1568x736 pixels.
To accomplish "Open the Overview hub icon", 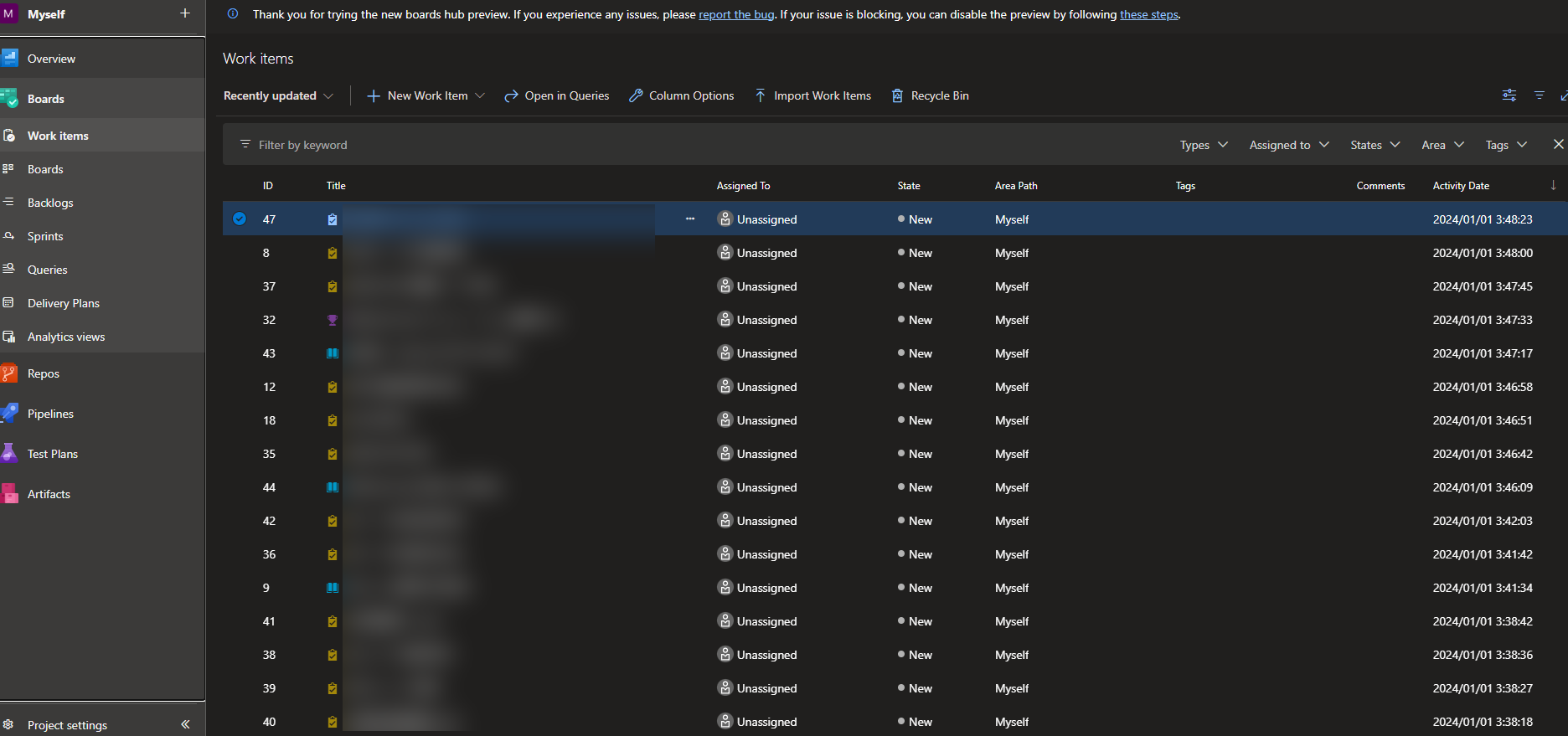I will pyautogui.click(x=9, y=58).
